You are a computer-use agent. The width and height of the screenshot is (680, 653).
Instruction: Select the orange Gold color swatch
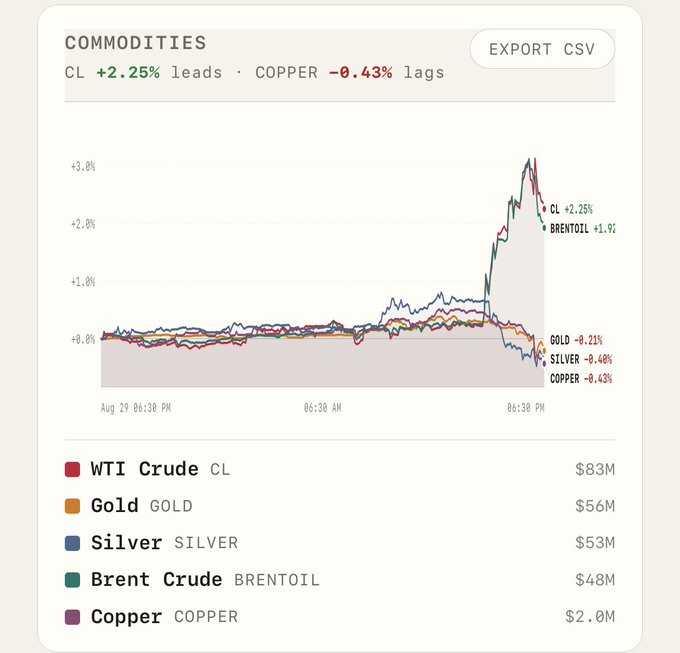pos(72,506)
